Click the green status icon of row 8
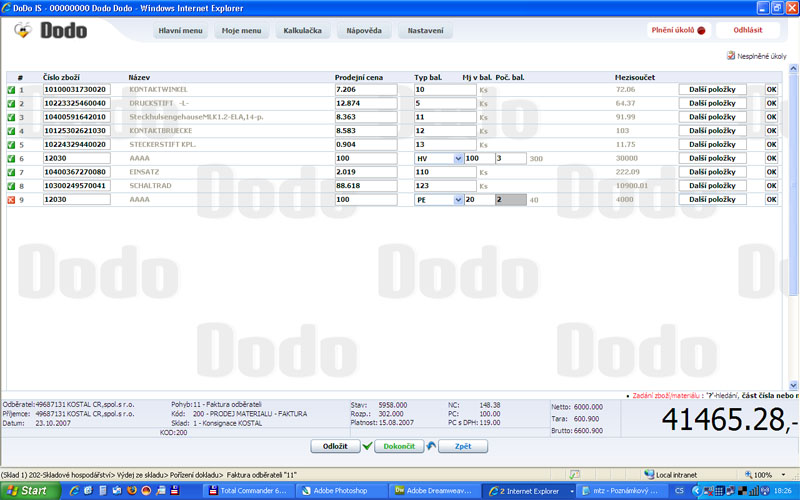 [11, 186]
